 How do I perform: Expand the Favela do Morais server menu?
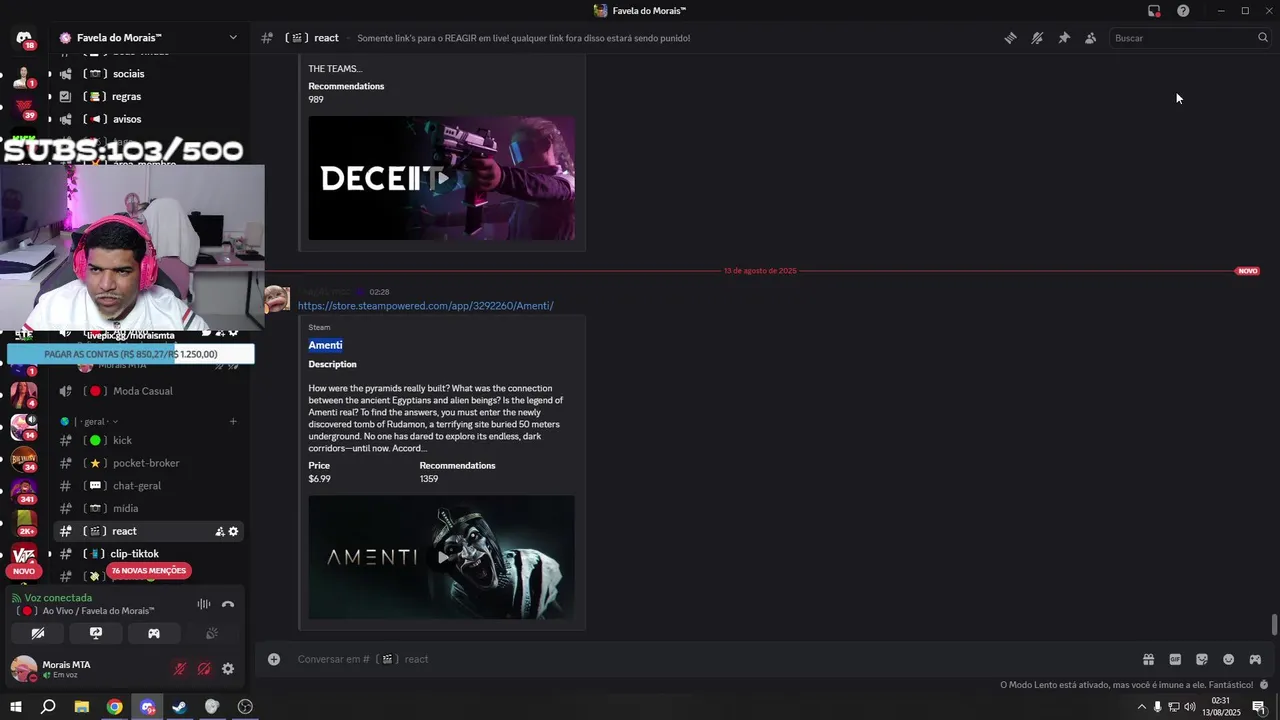point(150,38)
